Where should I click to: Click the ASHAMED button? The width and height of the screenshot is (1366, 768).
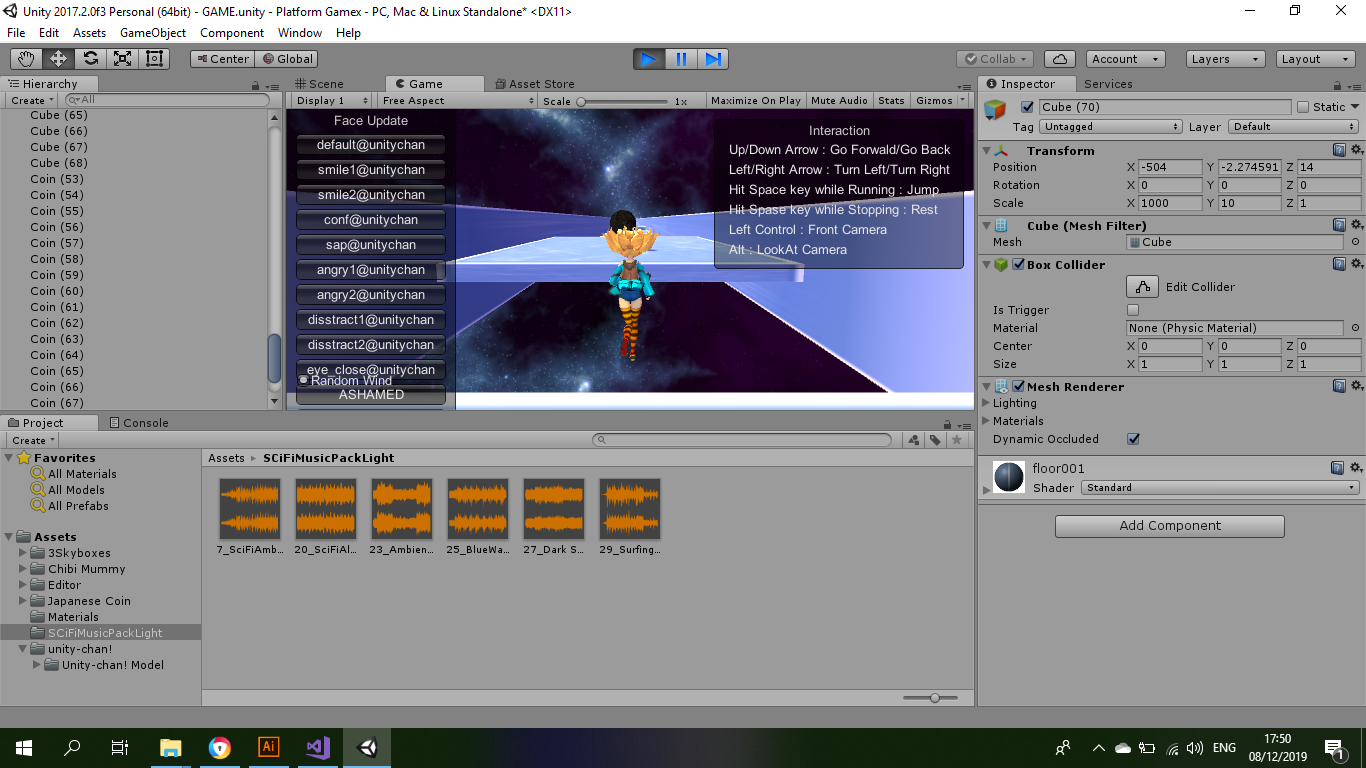pyautogui.click(x=371, y=395)
